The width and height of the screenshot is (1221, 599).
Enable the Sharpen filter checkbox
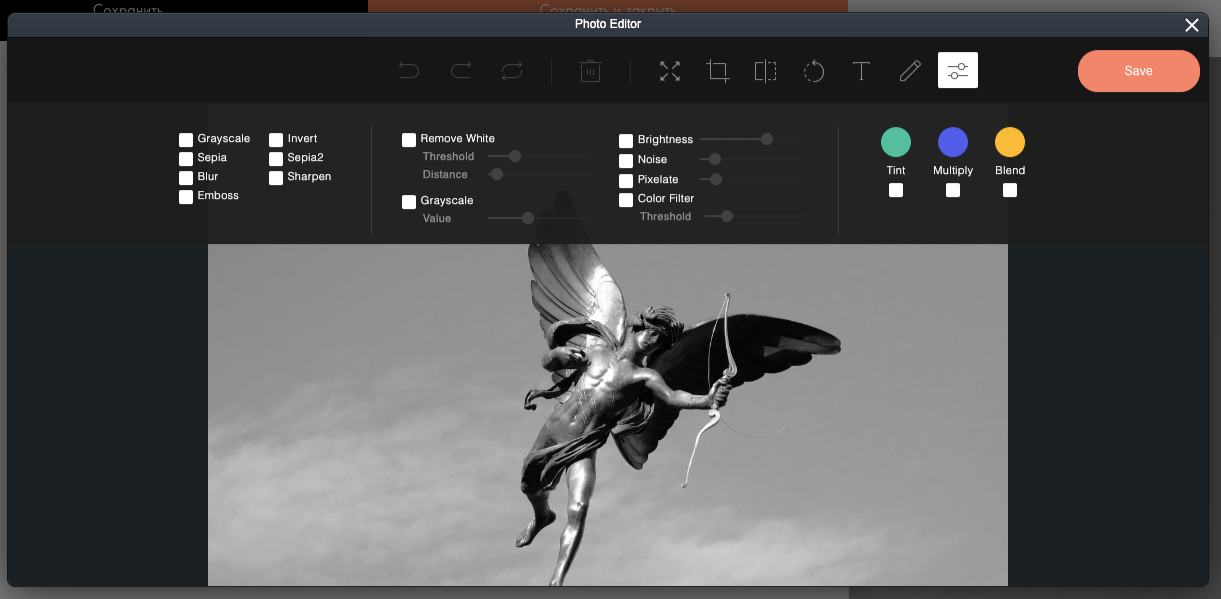(276, 178)
